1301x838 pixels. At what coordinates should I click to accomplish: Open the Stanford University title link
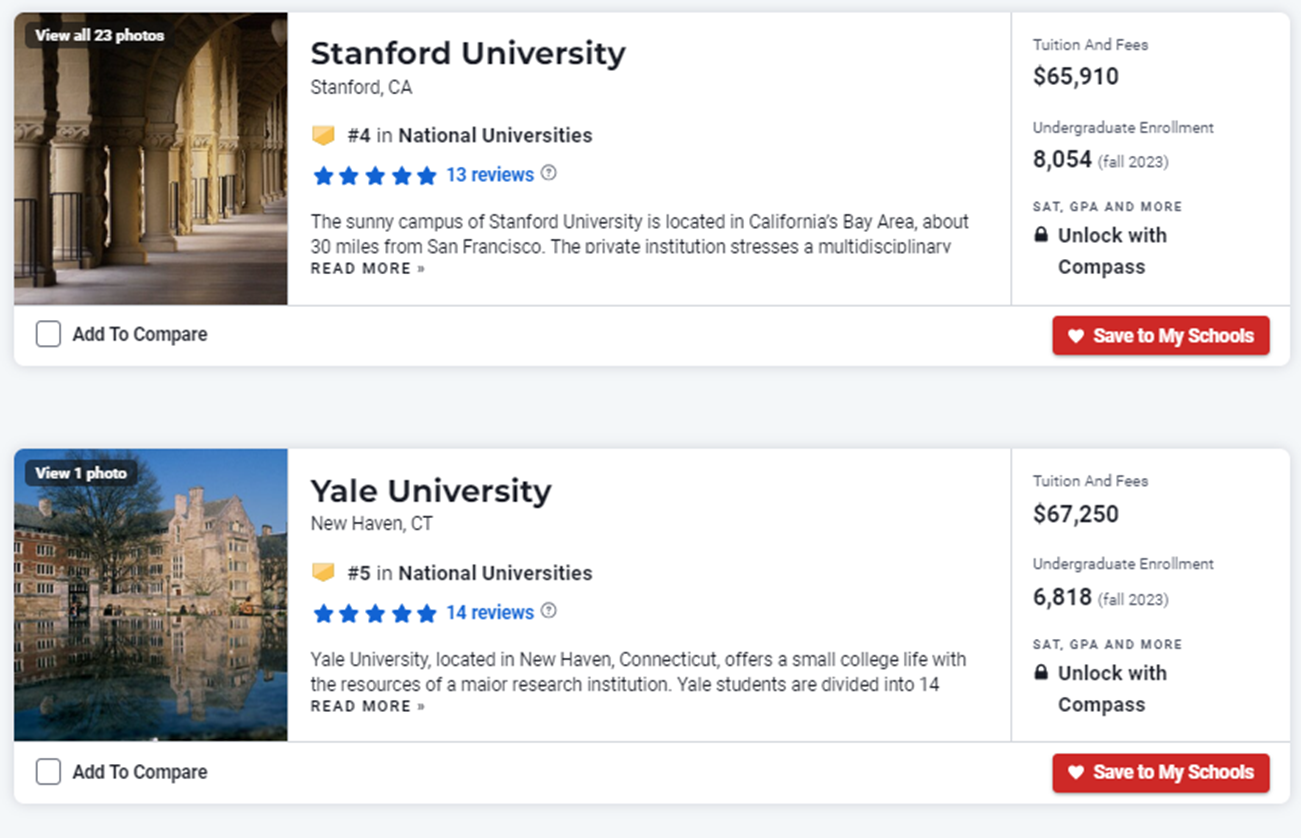pyautogui.click(x=467, y=53)
